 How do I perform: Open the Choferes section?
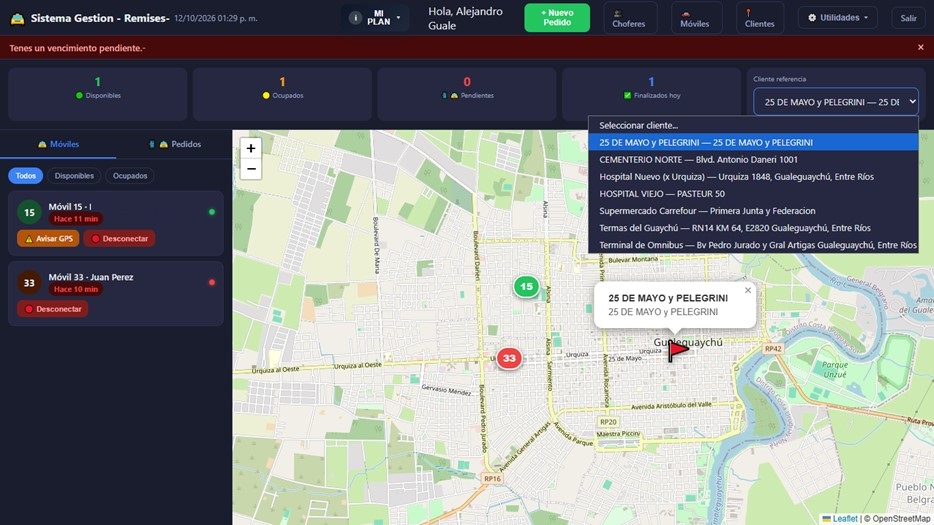tap(629, 18)
